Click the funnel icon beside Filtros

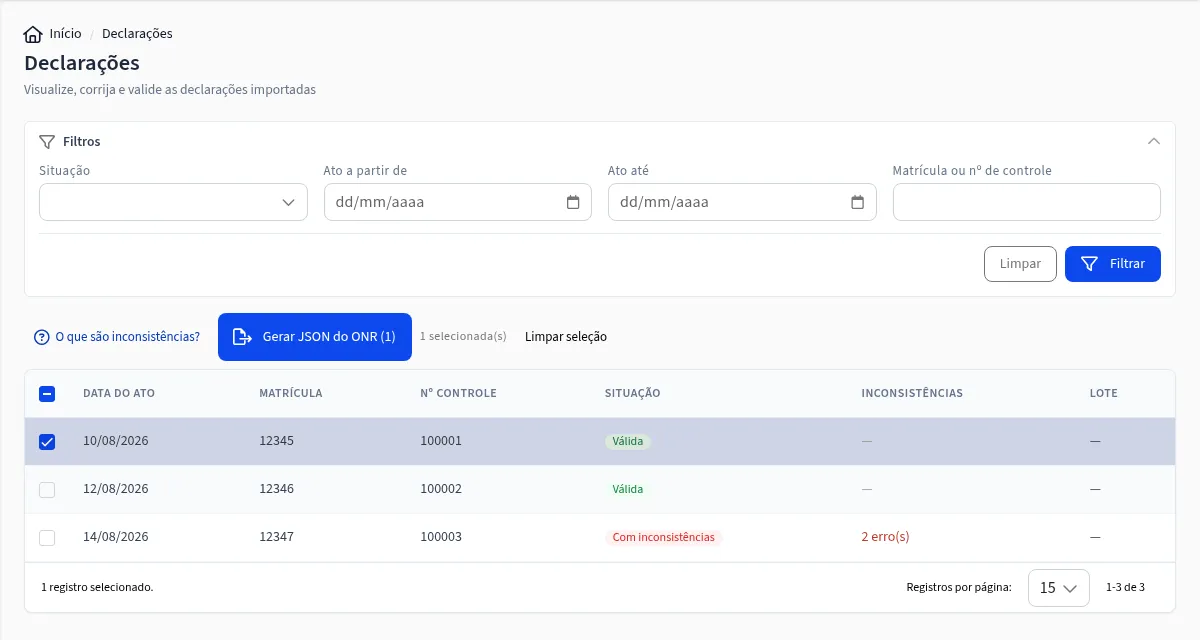[47, 142]
